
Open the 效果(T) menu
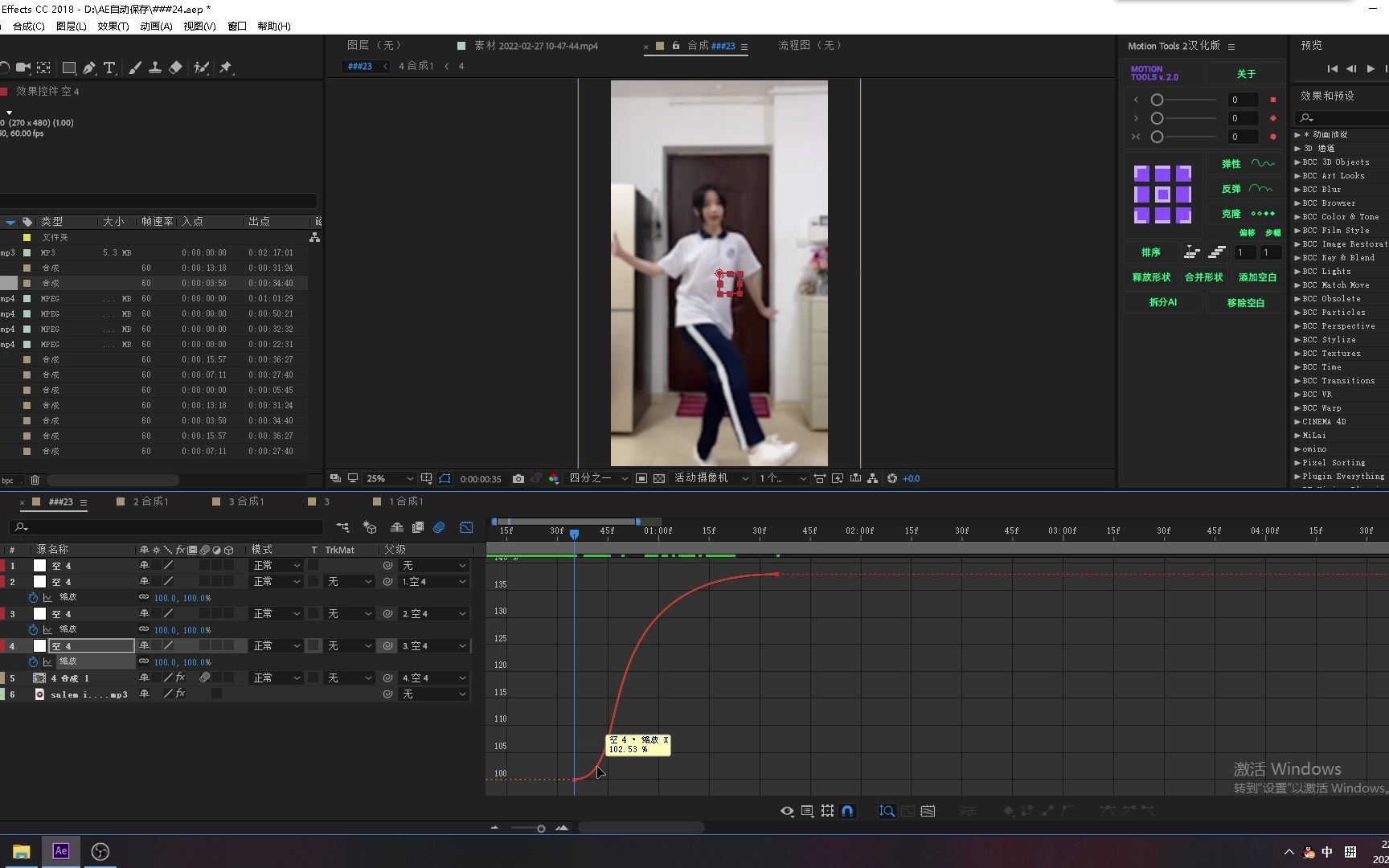[x=113, y=27]
